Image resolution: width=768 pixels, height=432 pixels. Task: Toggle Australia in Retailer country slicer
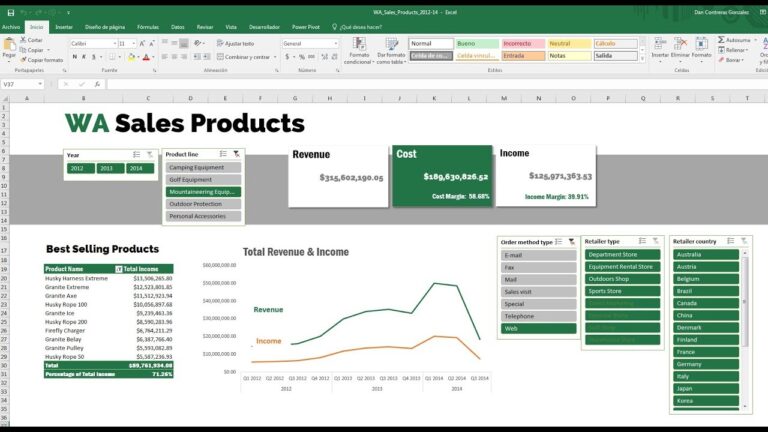pyautogui.click(x=706, y=255)
